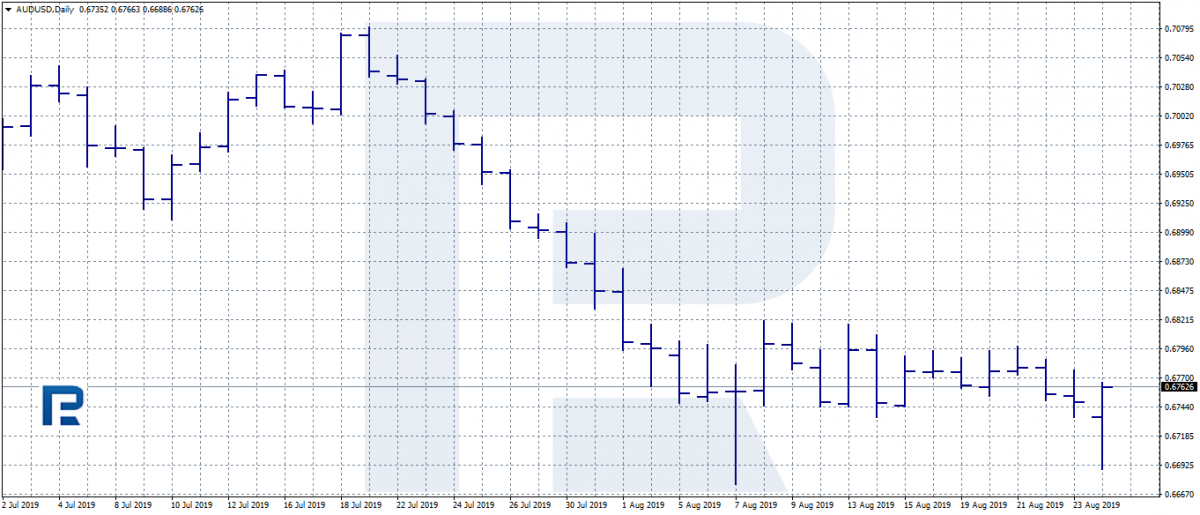Click the 24 Jul 2019 date label
The height and width of the screenshot is (515, 1200).
[x=474, y=506]
